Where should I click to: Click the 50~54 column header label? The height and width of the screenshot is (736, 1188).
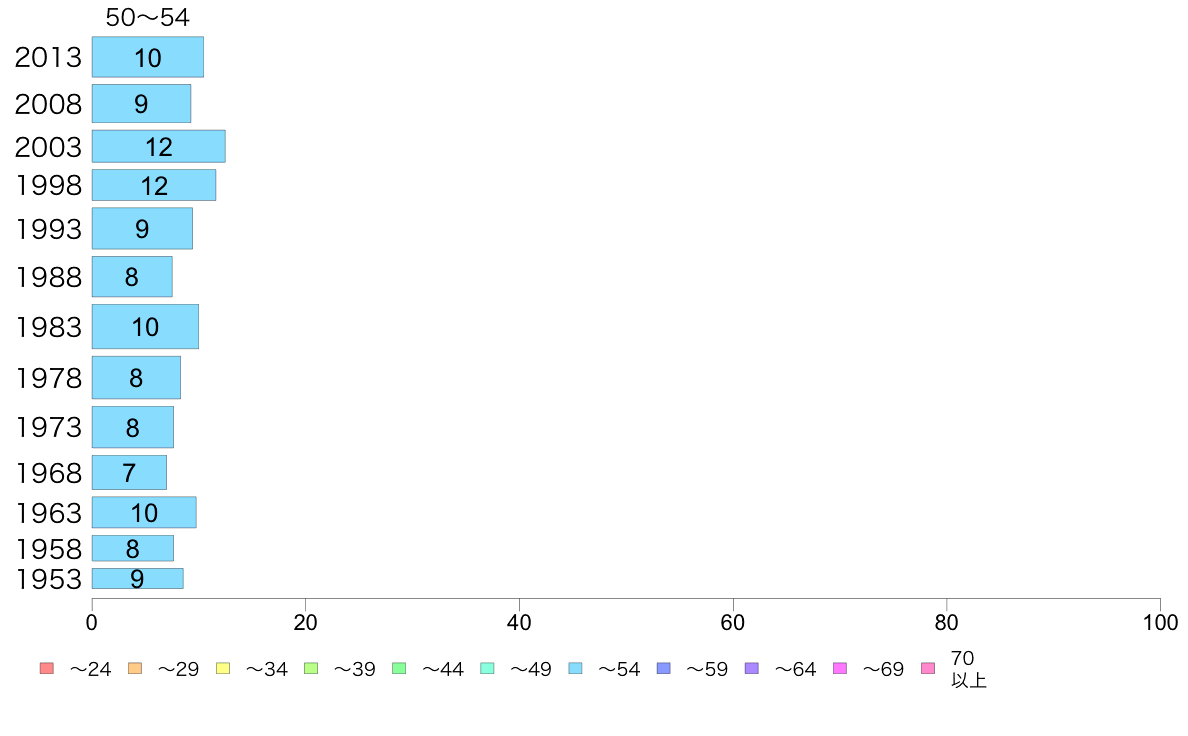point(147,17)
